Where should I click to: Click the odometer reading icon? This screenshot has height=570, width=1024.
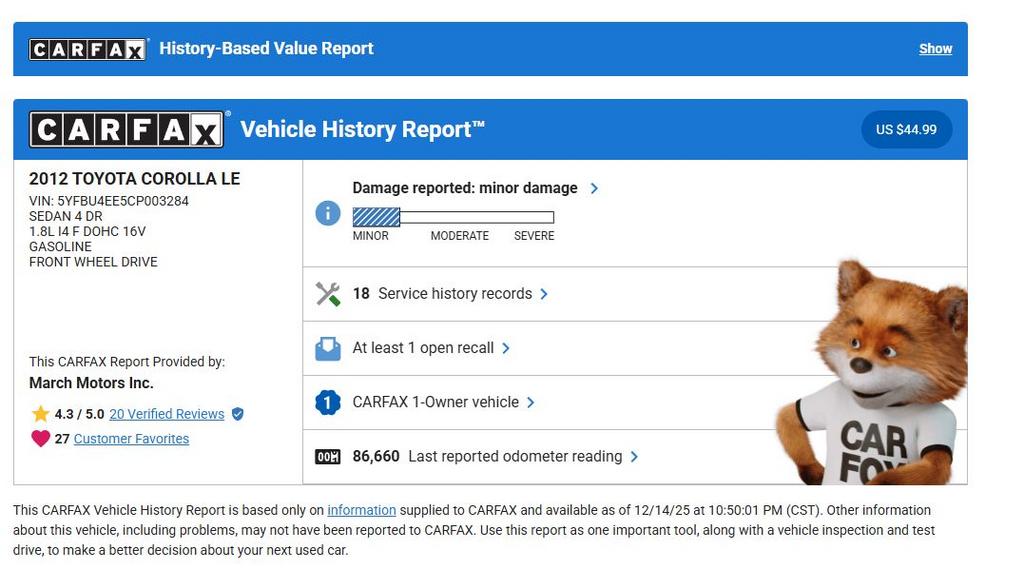pos(328,457)
